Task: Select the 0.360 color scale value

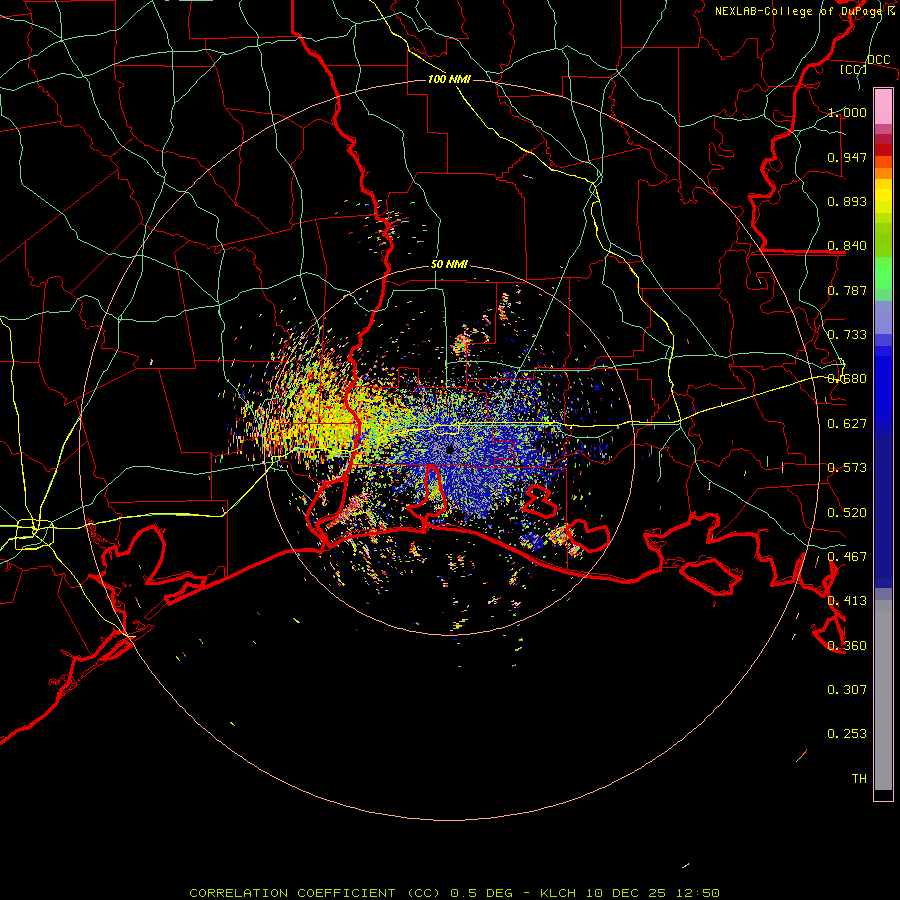Action: 847,646
